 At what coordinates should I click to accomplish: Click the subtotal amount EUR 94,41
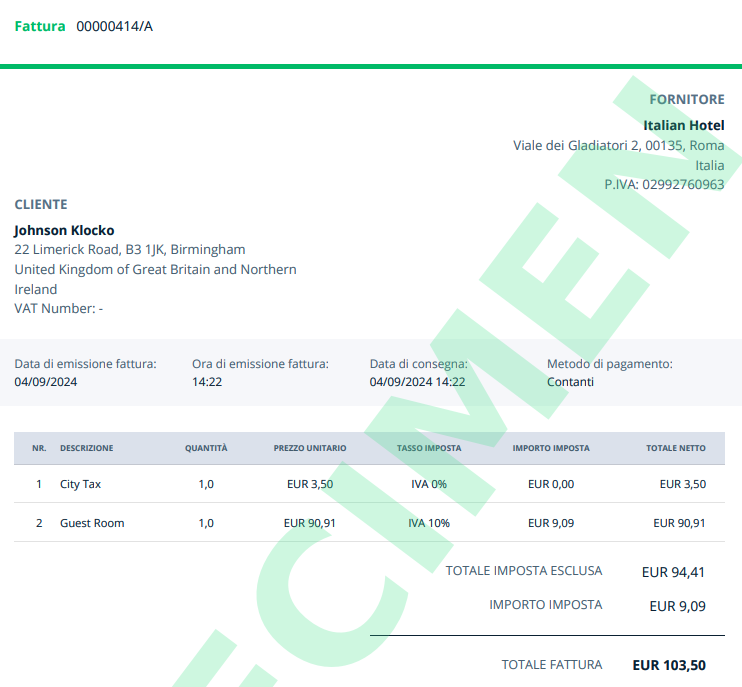click(x=673, y=573)
